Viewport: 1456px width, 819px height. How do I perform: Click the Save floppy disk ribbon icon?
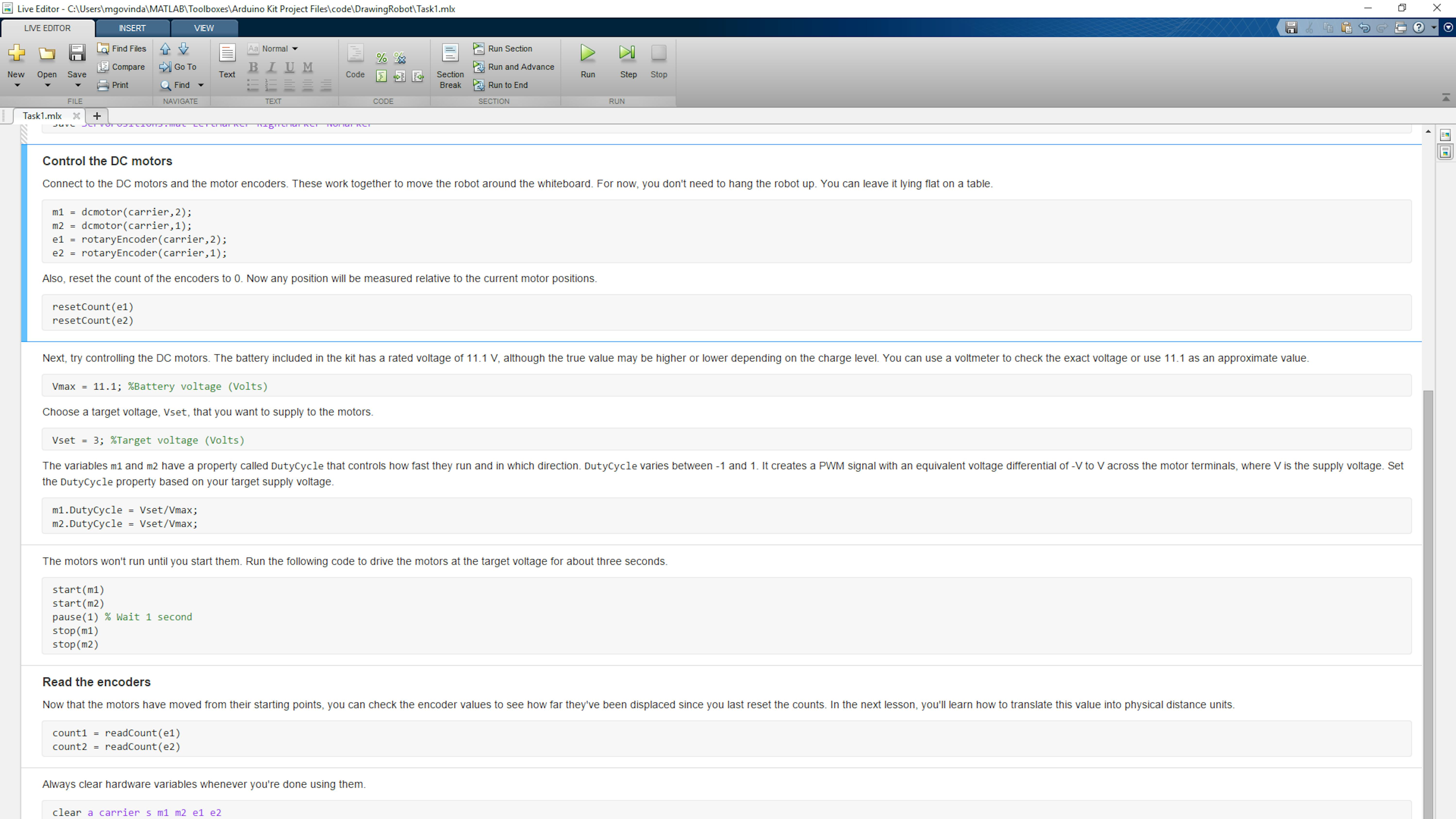pyautogui.click(x=77, y=53)
